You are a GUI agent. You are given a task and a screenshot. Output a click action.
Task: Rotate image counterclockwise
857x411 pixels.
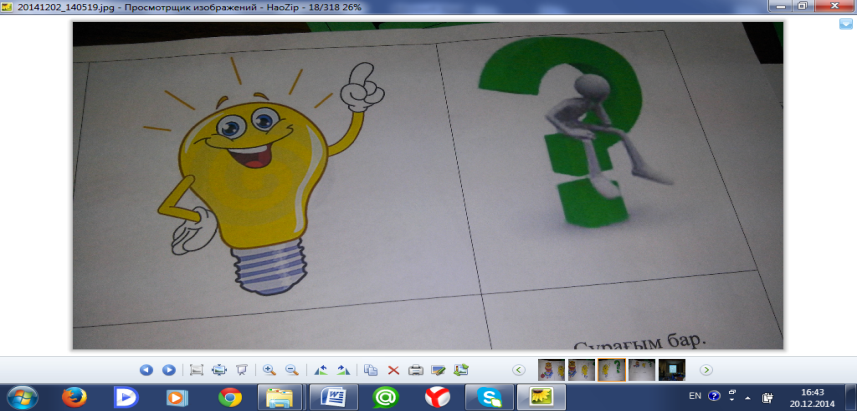320,370
